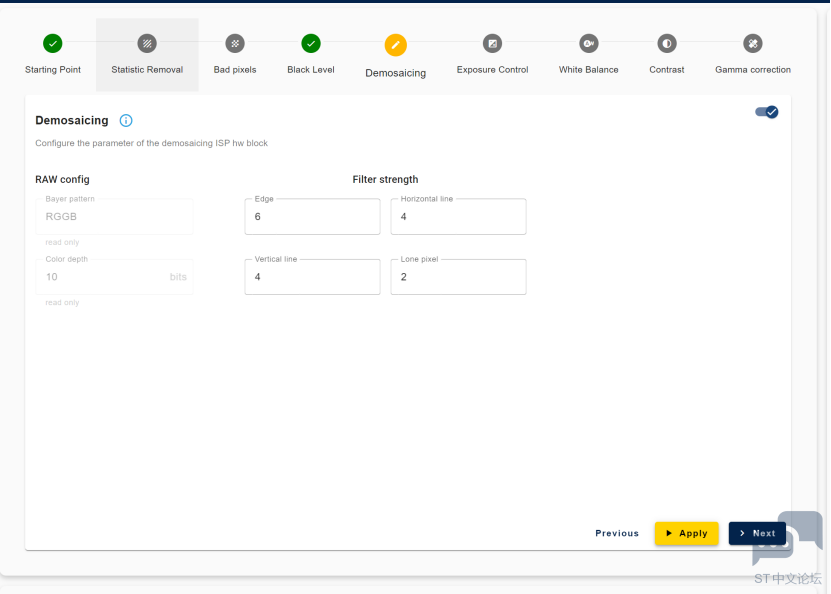Viewport: 831px width, 594px height.
Task: Go to the Starting Point step label
Action: tap(52, 69)
